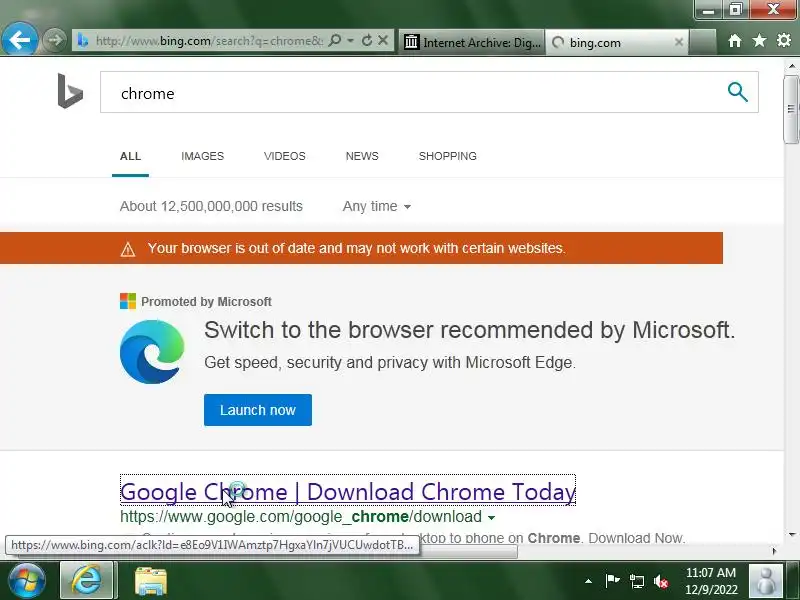
Task: Click the network tray icon
Action: point(636,581)
